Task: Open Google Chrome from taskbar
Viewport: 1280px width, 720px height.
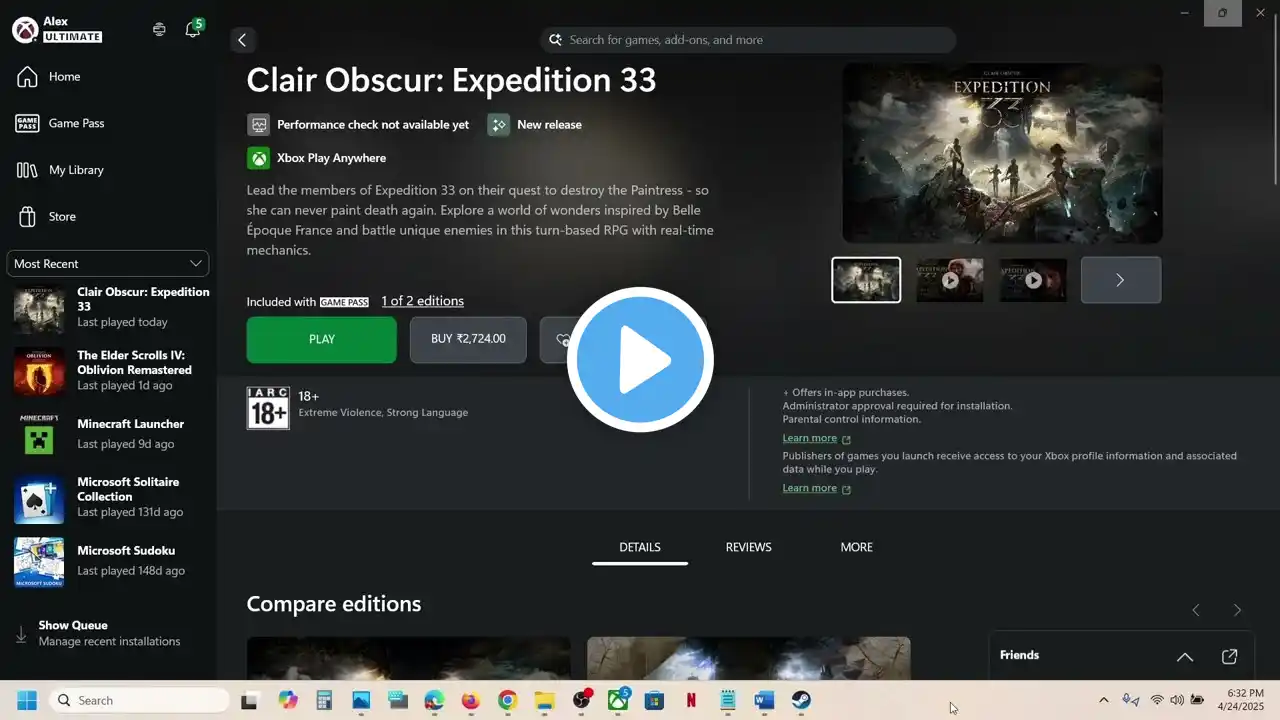Action: (507, 701)
